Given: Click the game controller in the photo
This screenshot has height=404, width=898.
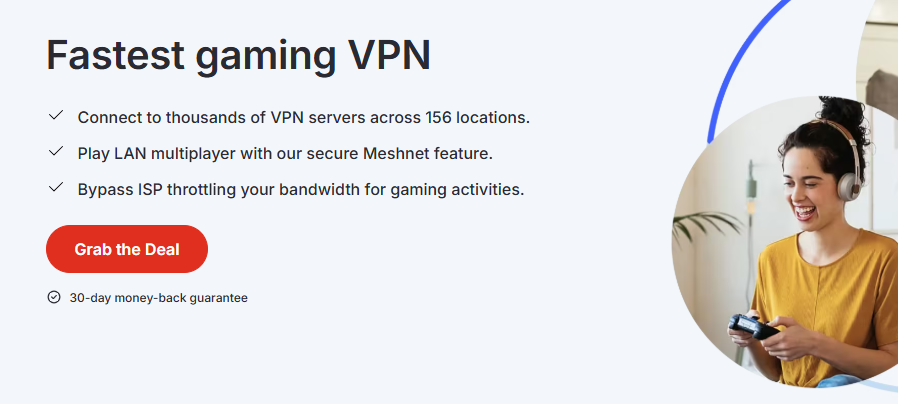Looking at the screenshot, I should [x=752, y=327].
